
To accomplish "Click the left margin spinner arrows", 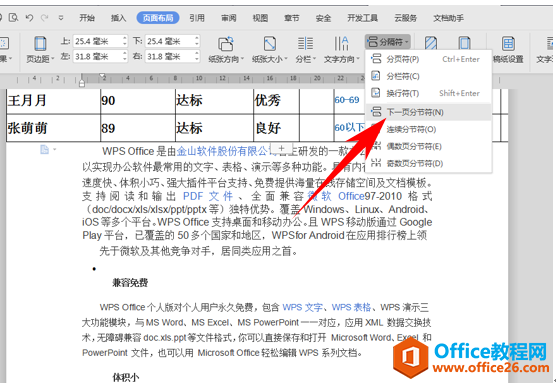I will [125, 56].
